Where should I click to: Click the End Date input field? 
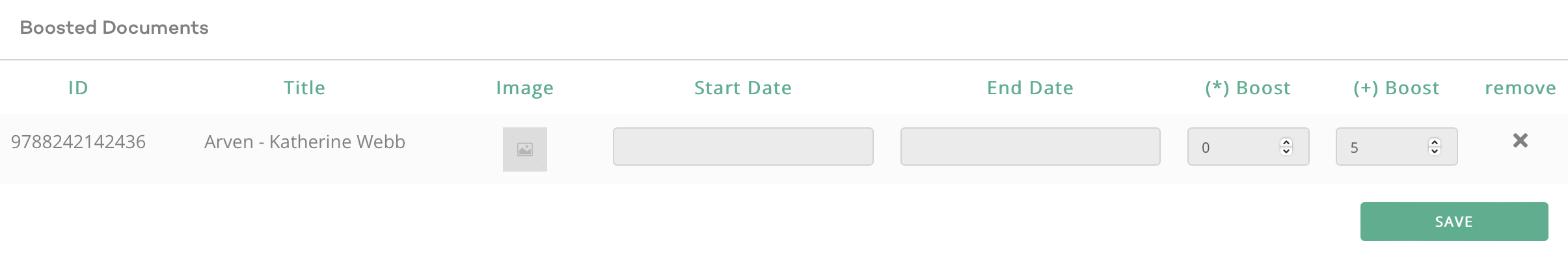pyautogui.click(x=1031, y=146)
